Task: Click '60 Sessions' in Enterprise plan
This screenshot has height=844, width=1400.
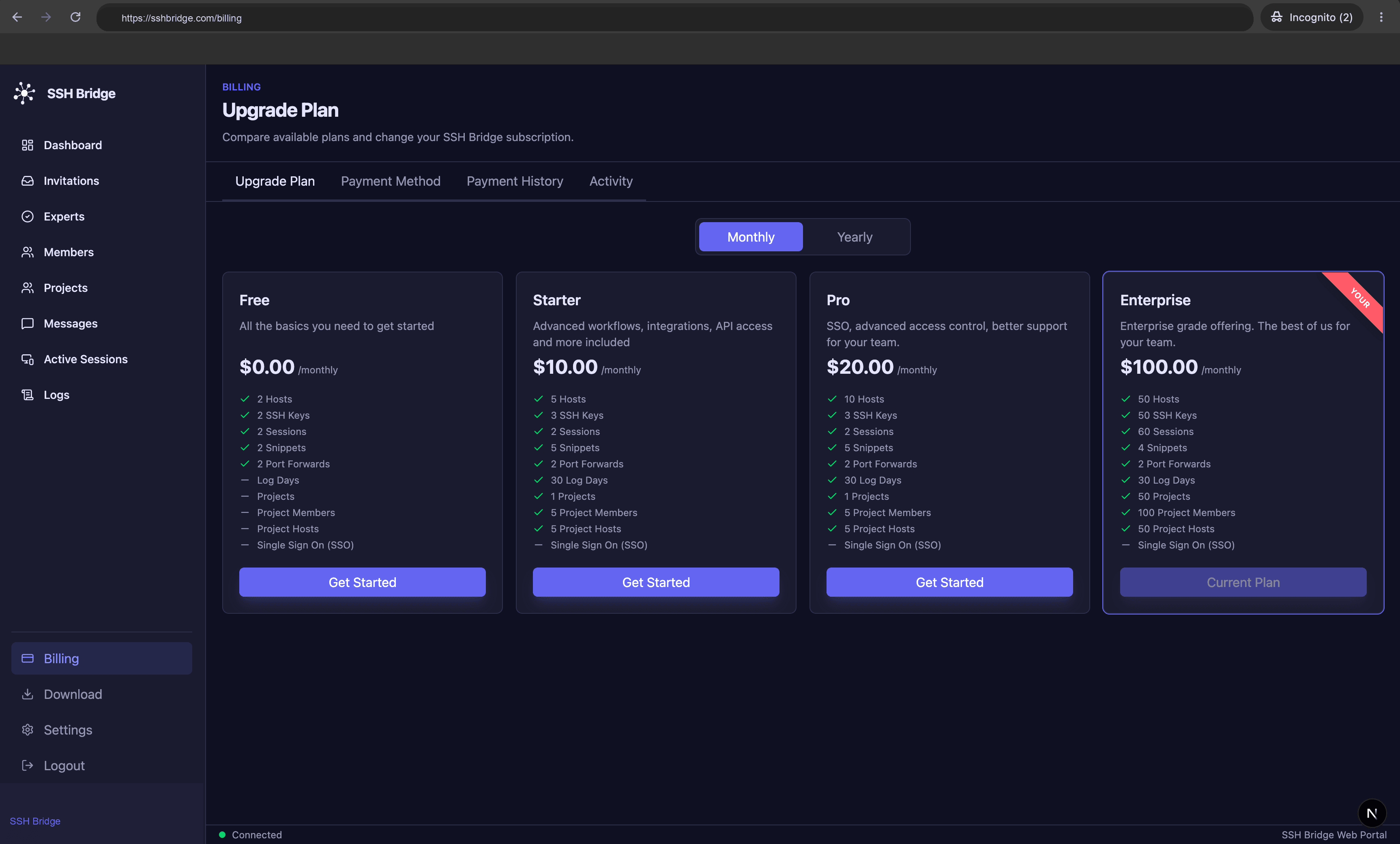Action: (x=1165, y=432)
